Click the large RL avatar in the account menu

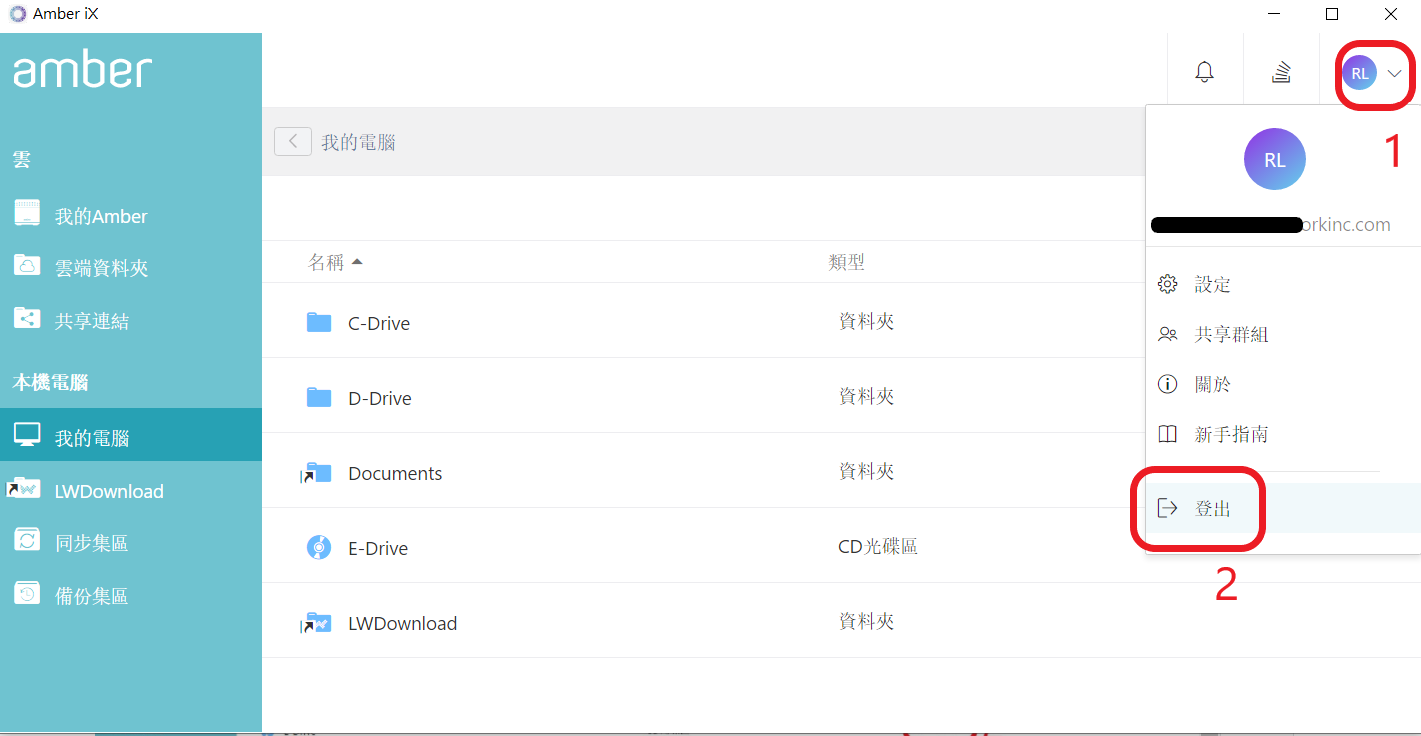click(x=1275, y=160)
